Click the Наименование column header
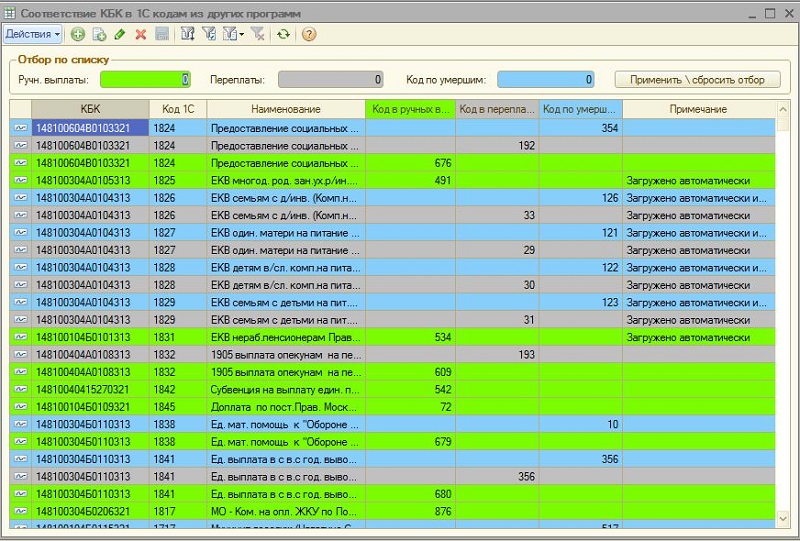800x541 pixels. [286, 109]
